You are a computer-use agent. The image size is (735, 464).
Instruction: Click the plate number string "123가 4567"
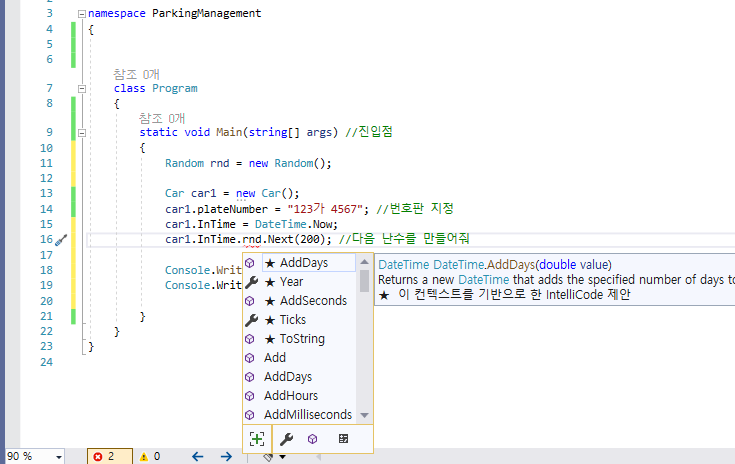point(325,209)
